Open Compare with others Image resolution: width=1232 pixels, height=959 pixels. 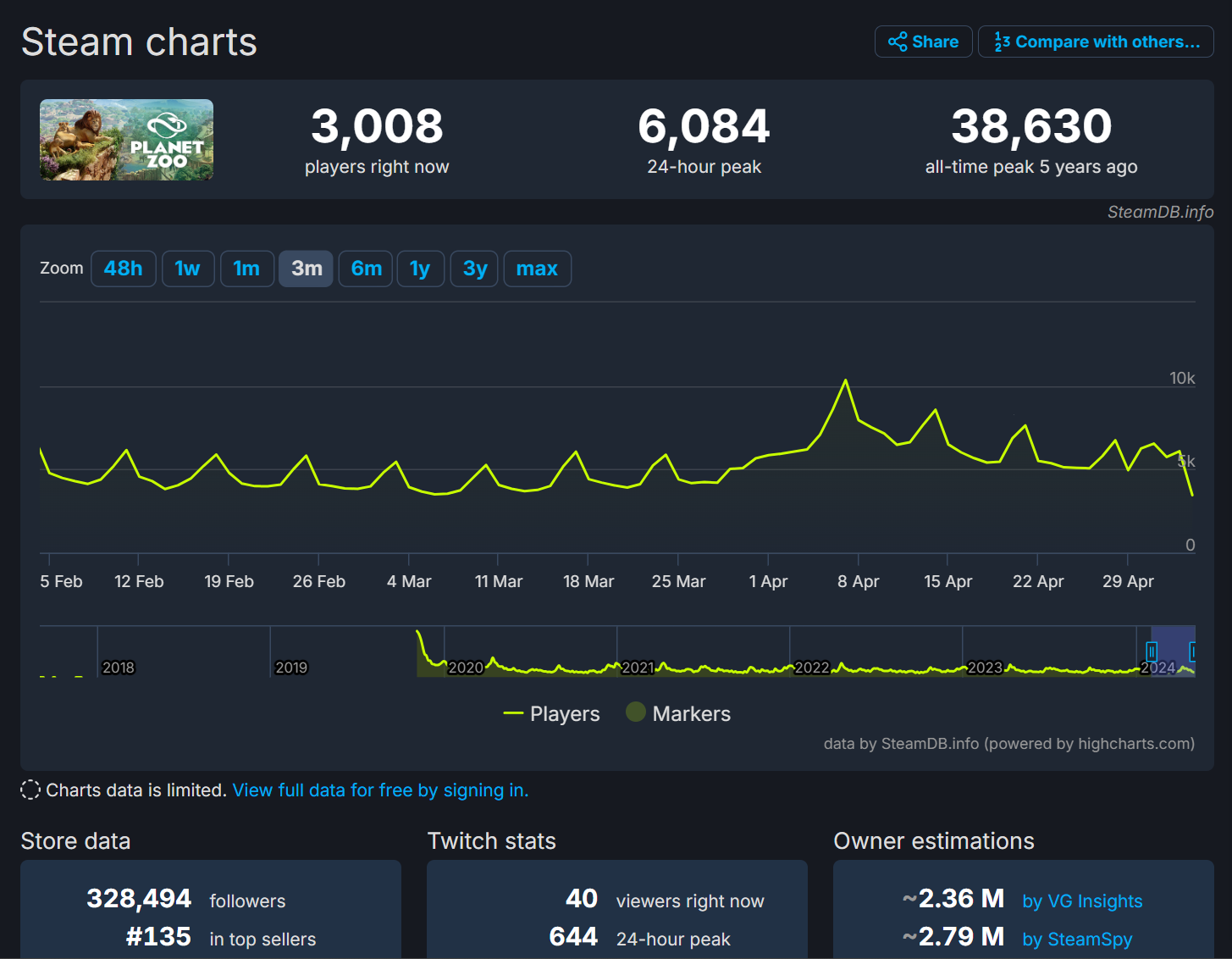pyautogui.click(x=1096, y=42)
